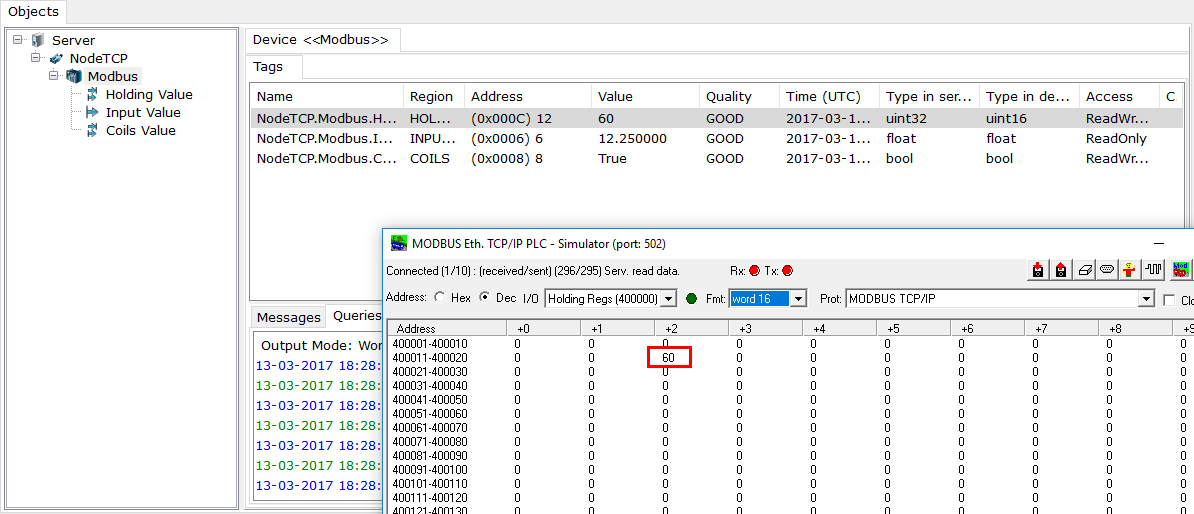Viewport: 1194px width, 514px height.
Task: Click the +2 column header in simulator
Action: pyautogui.click(x=691, y=329)
